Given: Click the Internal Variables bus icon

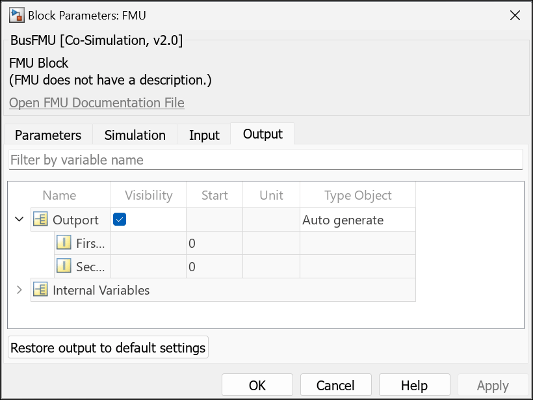Looking at the screenshot, I should pyautogui.click(x=40, y=290).
